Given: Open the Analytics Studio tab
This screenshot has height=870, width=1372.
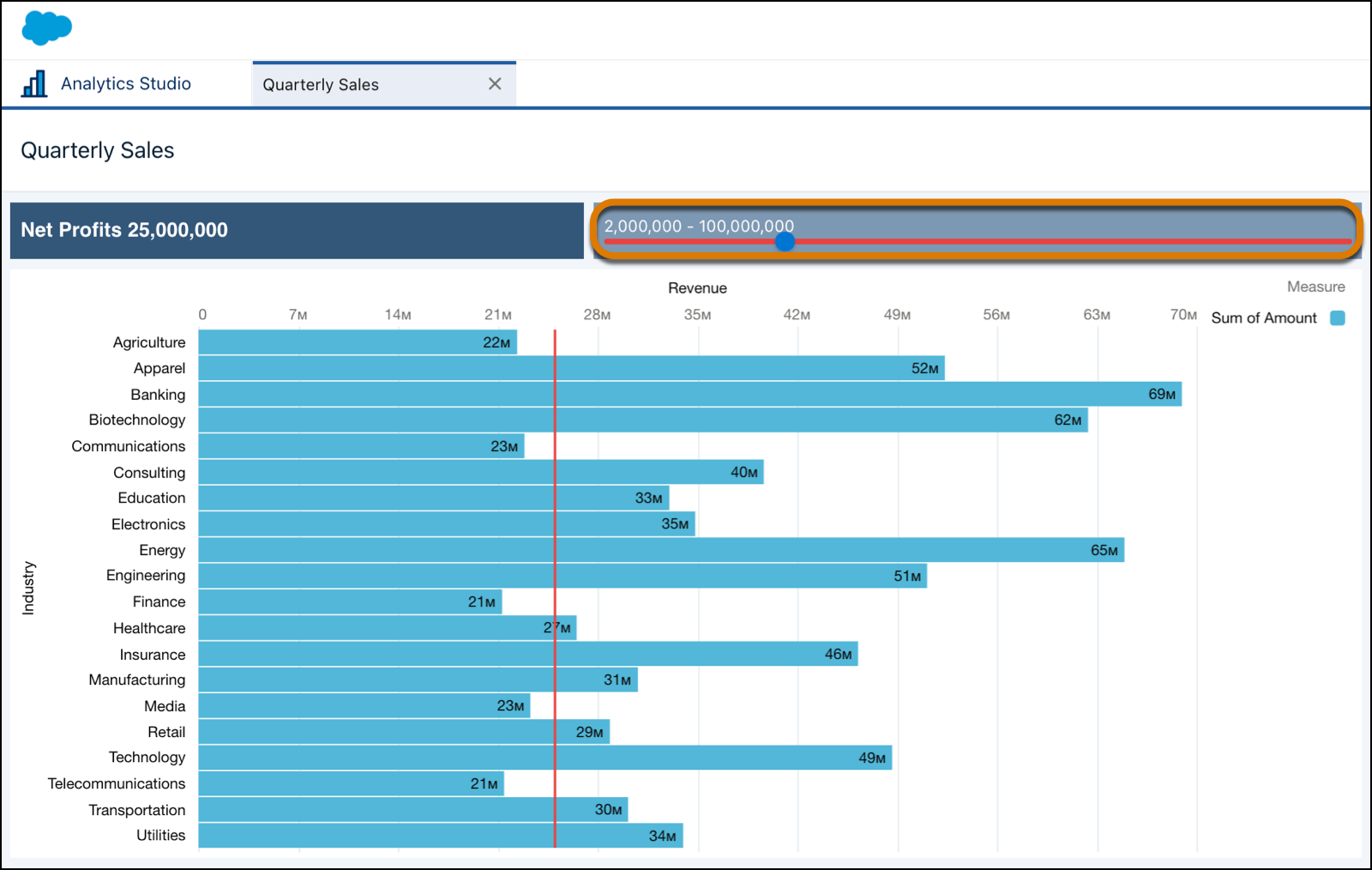Looking at the screenshot, I should (126, 83).
